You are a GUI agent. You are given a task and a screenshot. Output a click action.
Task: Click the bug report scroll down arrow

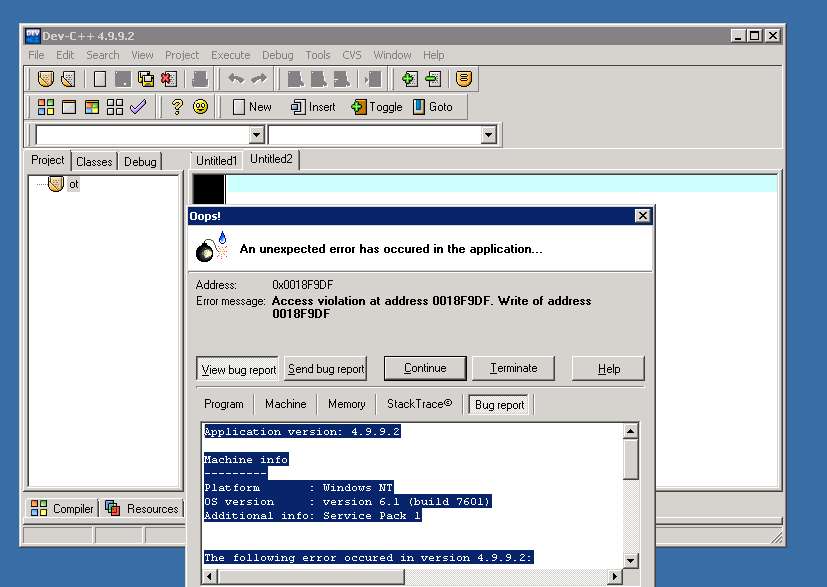[630, 560]
